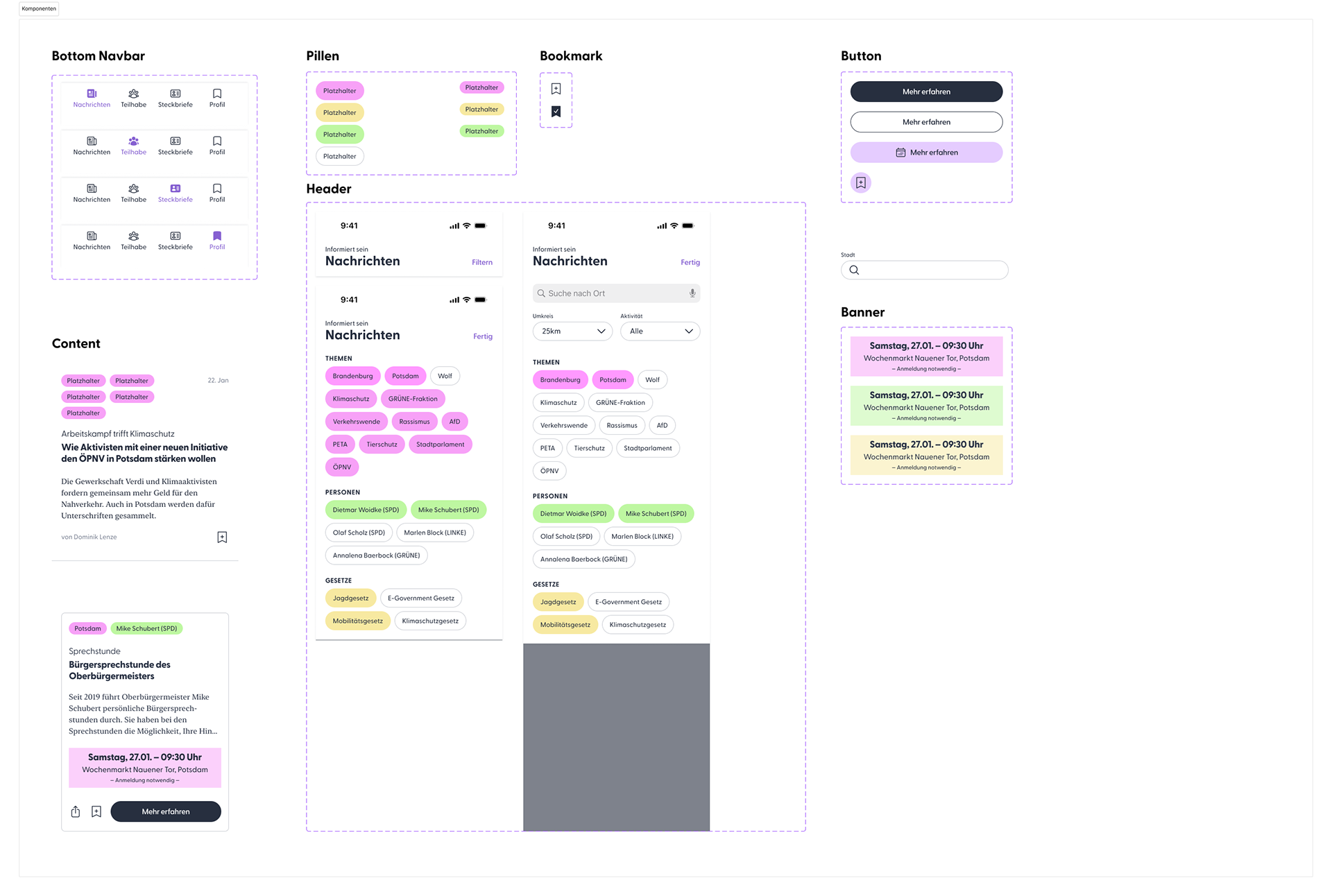The image size is (1332, 896).
Task: Click Filtern in the first Nachrichten header
Action: click(482, 262)
